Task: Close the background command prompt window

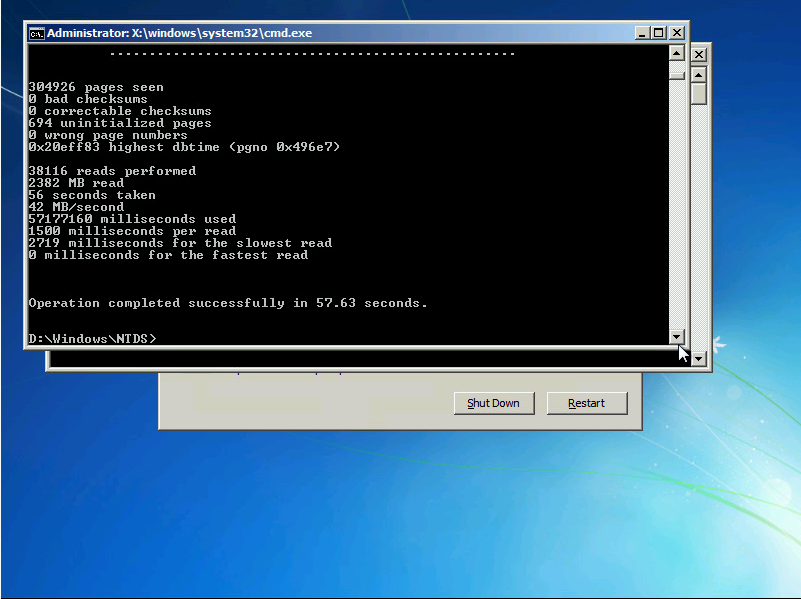Action: (699, 54)
